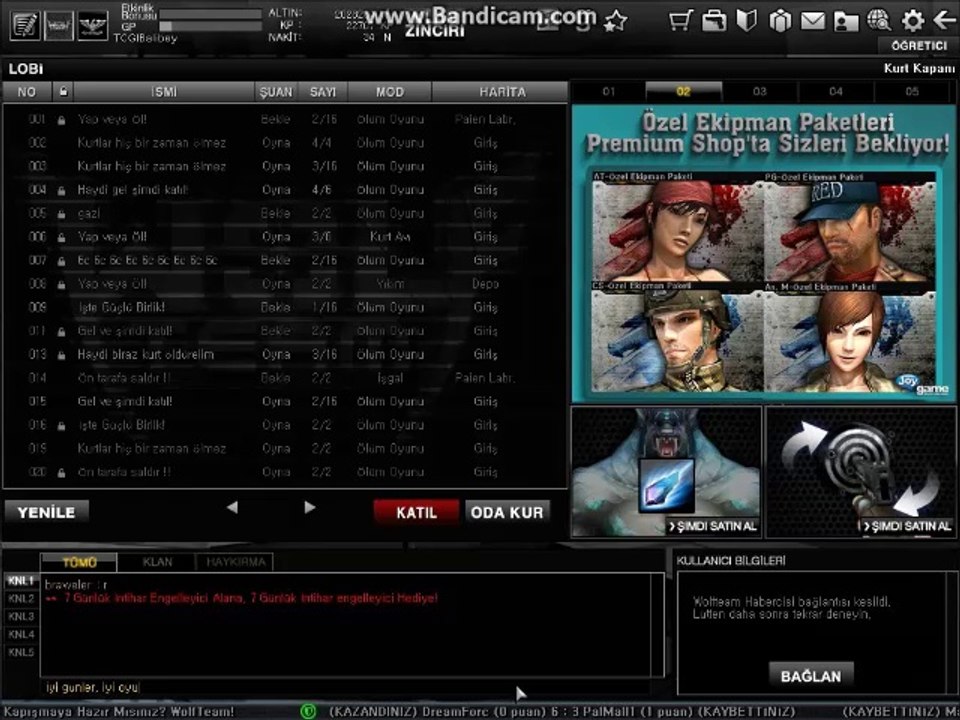Select room 005 'gazi'
The width and height of the screenshot is (960, 720).
285,213
